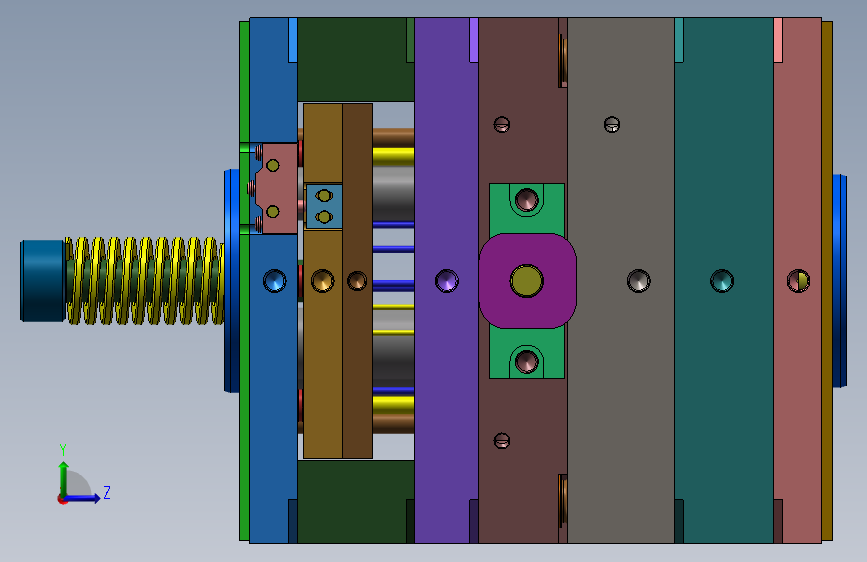
Task: Pick the center screw on the purple plate
Action: point(446,281)
